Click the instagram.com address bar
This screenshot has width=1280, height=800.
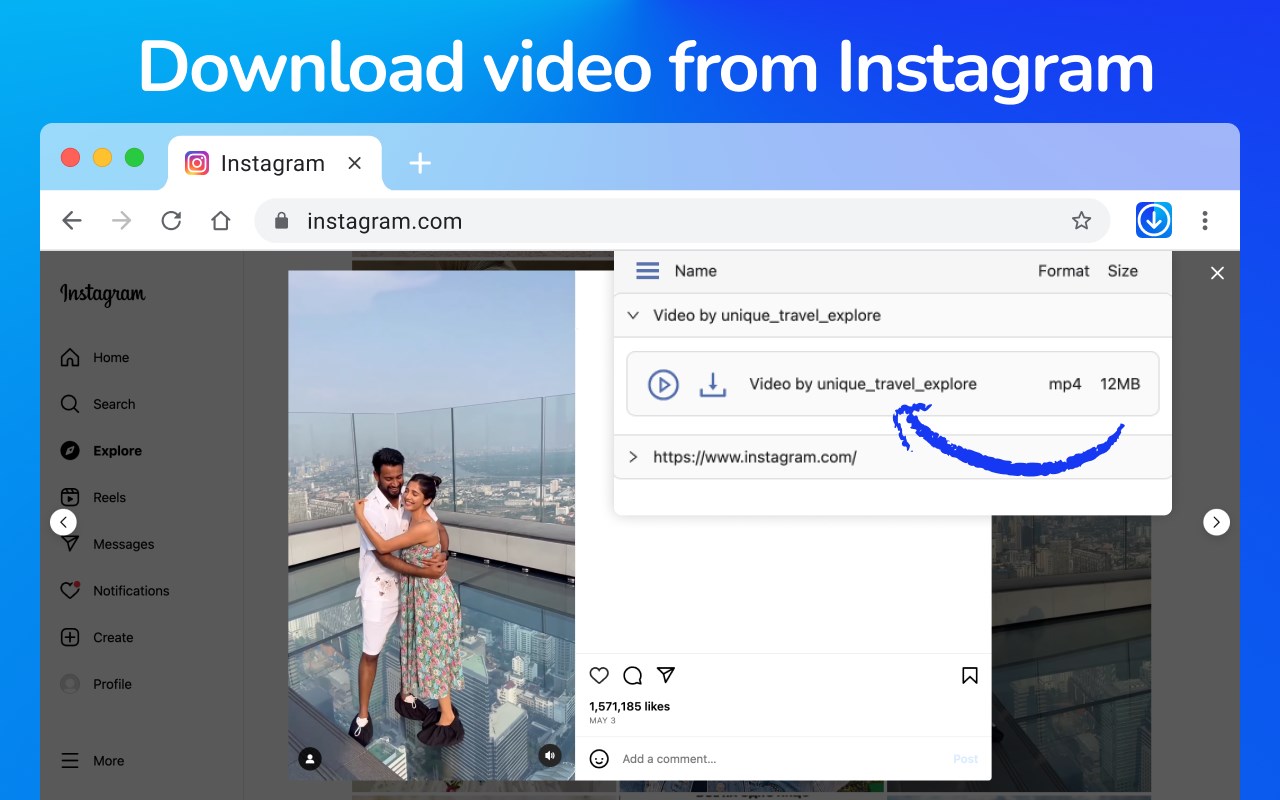tap(682, 221)
